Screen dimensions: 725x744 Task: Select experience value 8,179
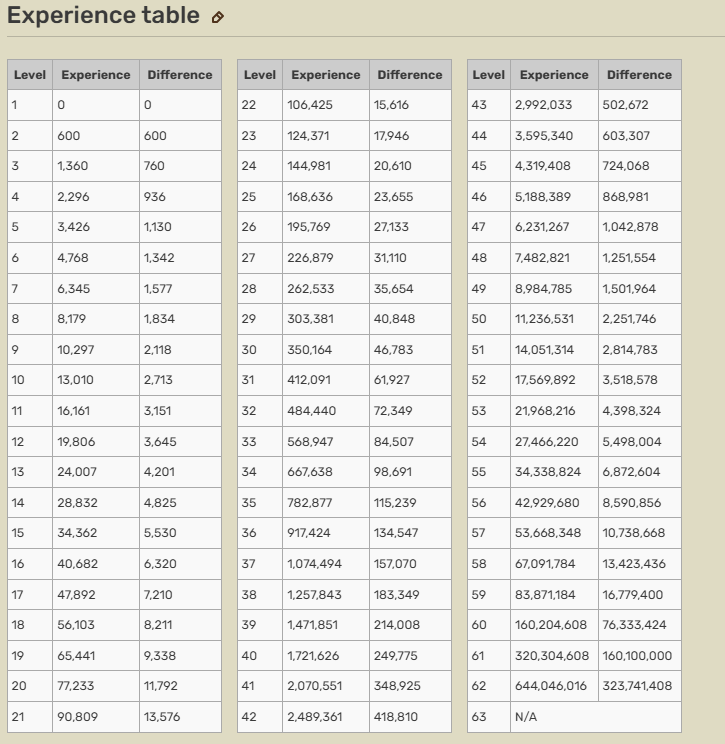[x=72, y=319]
